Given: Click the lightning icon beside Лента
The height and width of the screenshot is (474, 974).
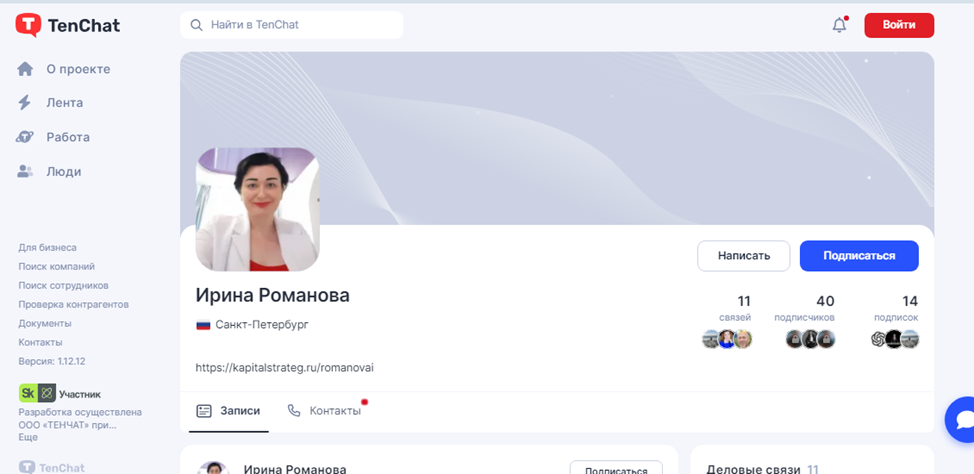Looking at the screenshot, I should point(25,103).
